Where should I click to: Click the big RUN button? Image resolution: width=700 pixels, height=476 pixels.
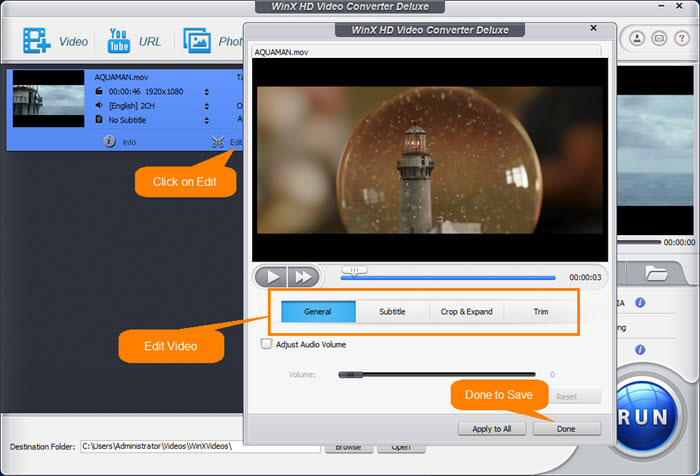coord(644,417)
